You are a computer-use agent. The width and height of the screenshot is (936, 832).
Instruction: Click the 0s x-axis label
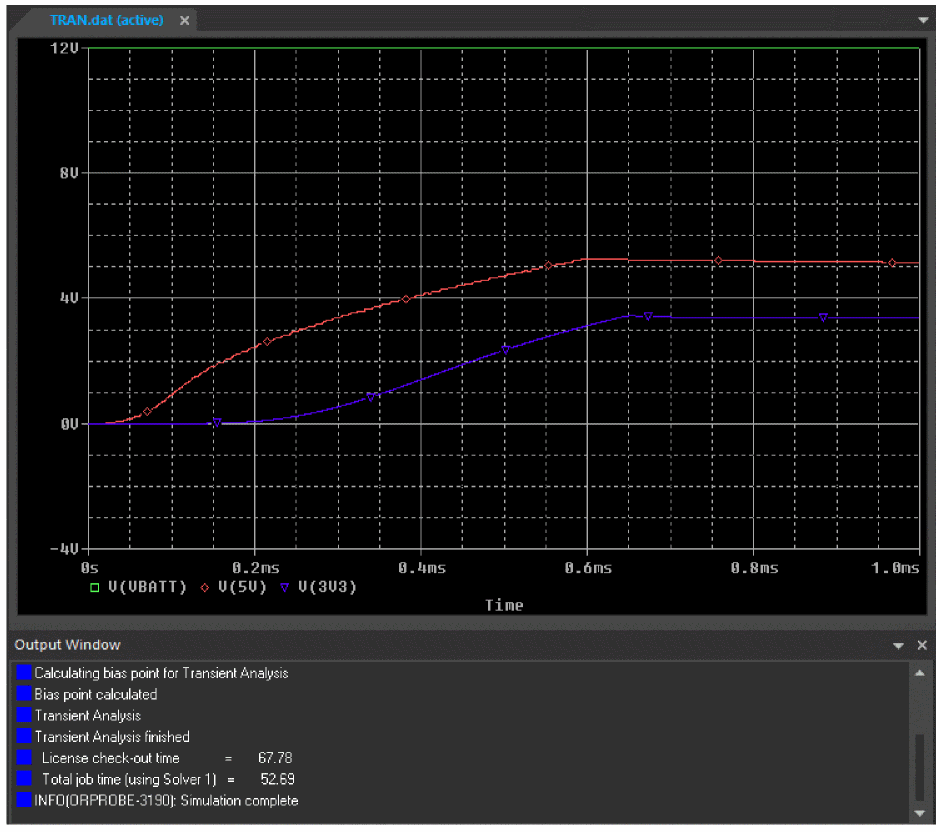pos(90,568)
